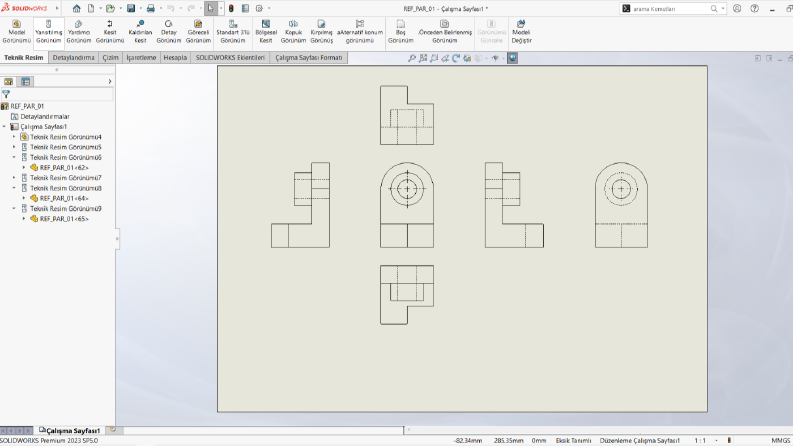Open File Properties icon

click(x=245, y=9)
